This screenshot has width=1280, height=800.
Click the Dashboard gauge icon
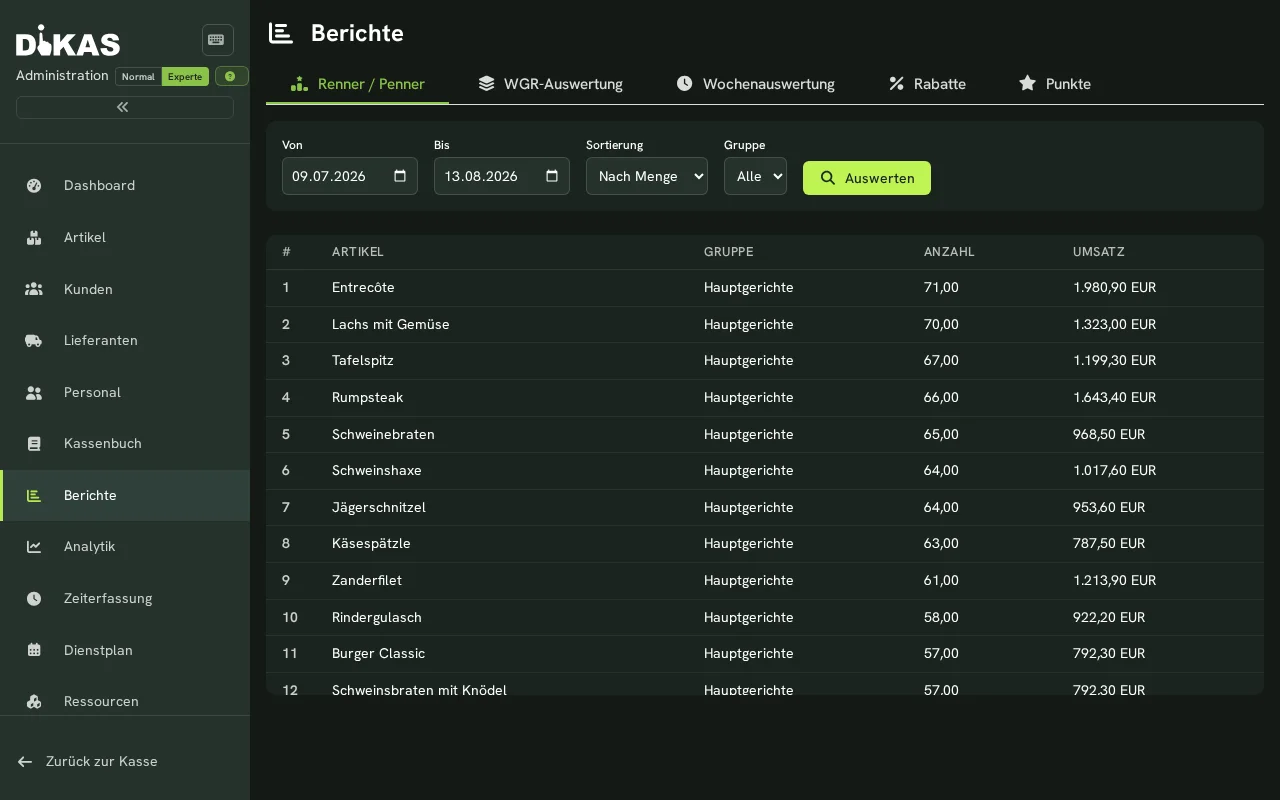[34, 185]
